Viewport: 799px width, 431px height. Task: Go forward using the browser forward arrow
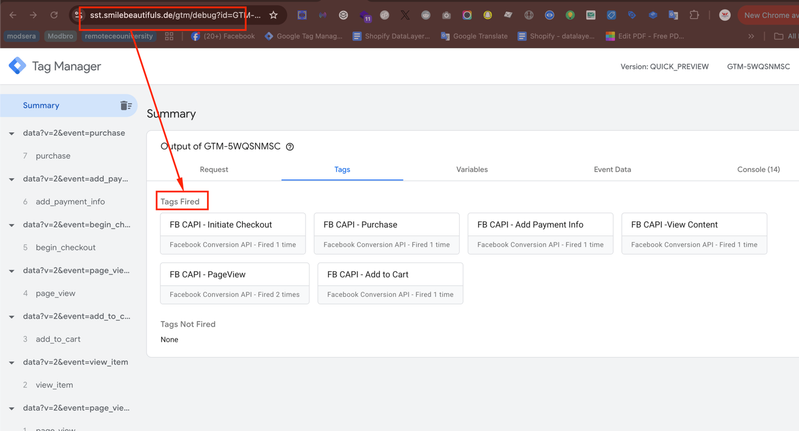tap(33, 15)
